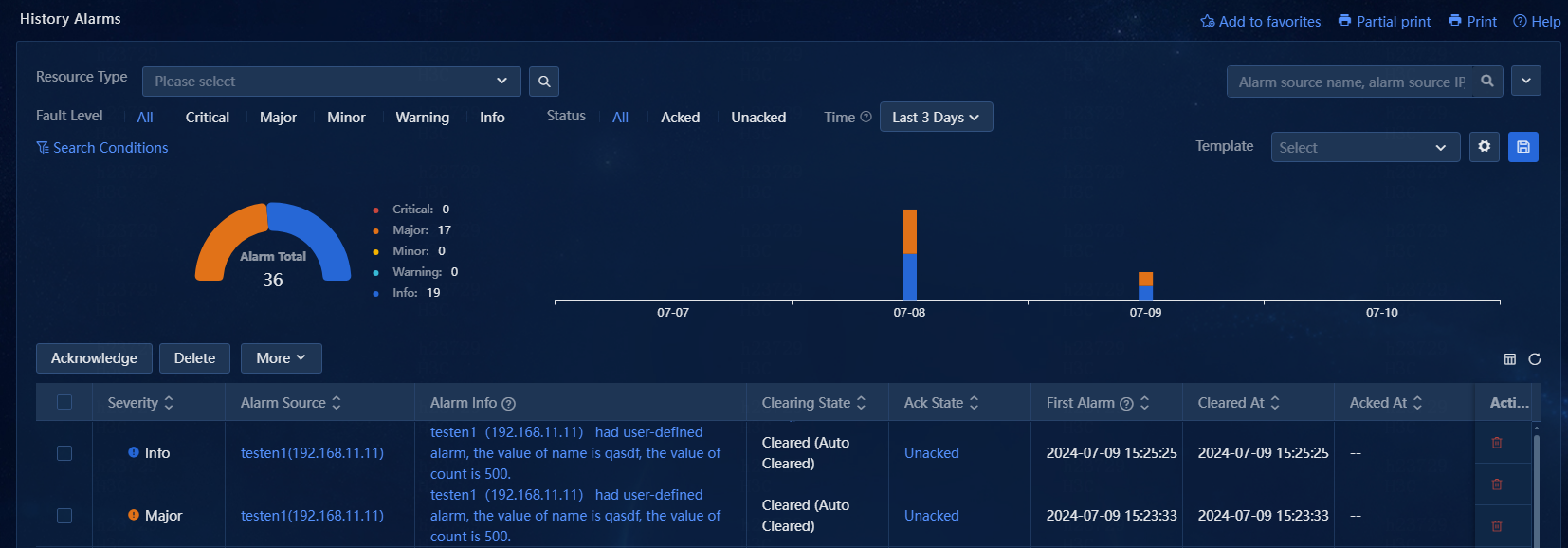Filter by Major fault level

(x=278, y=118)
